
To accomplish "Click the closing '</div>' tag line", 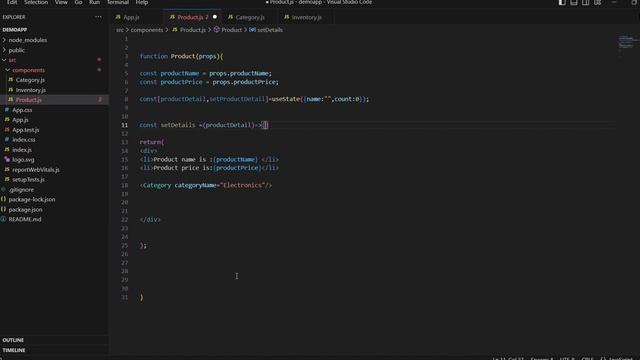I will pyautogui.click(x=150, y=220).
